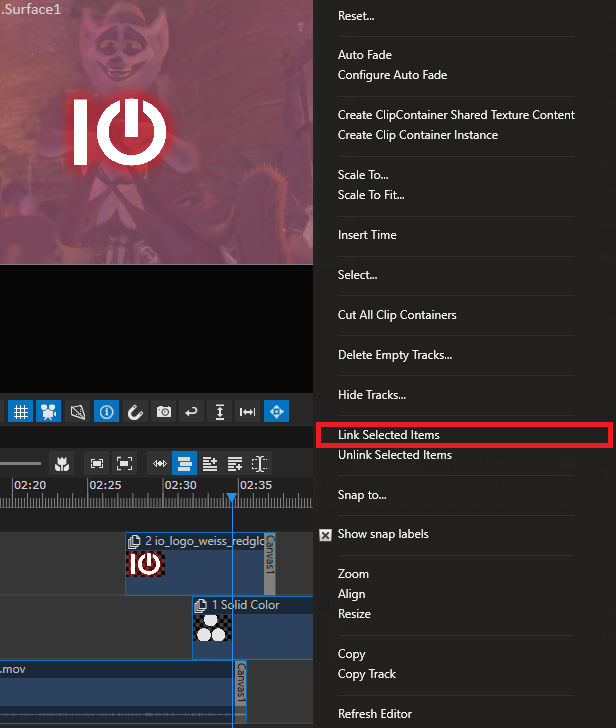Click the 02:20 mark on time ruler

pos(30,485)
